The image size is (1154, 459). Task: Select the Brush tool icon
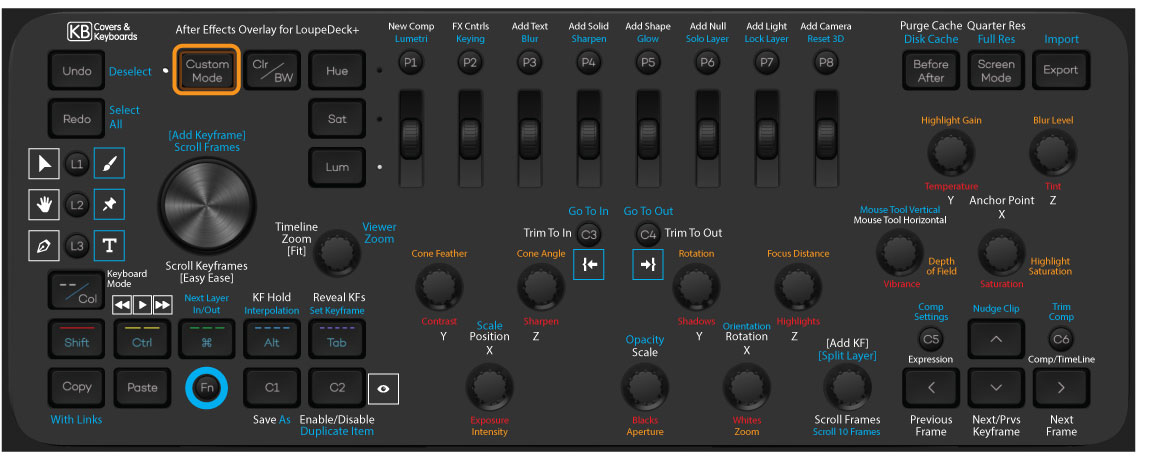[x=109, y=163]
